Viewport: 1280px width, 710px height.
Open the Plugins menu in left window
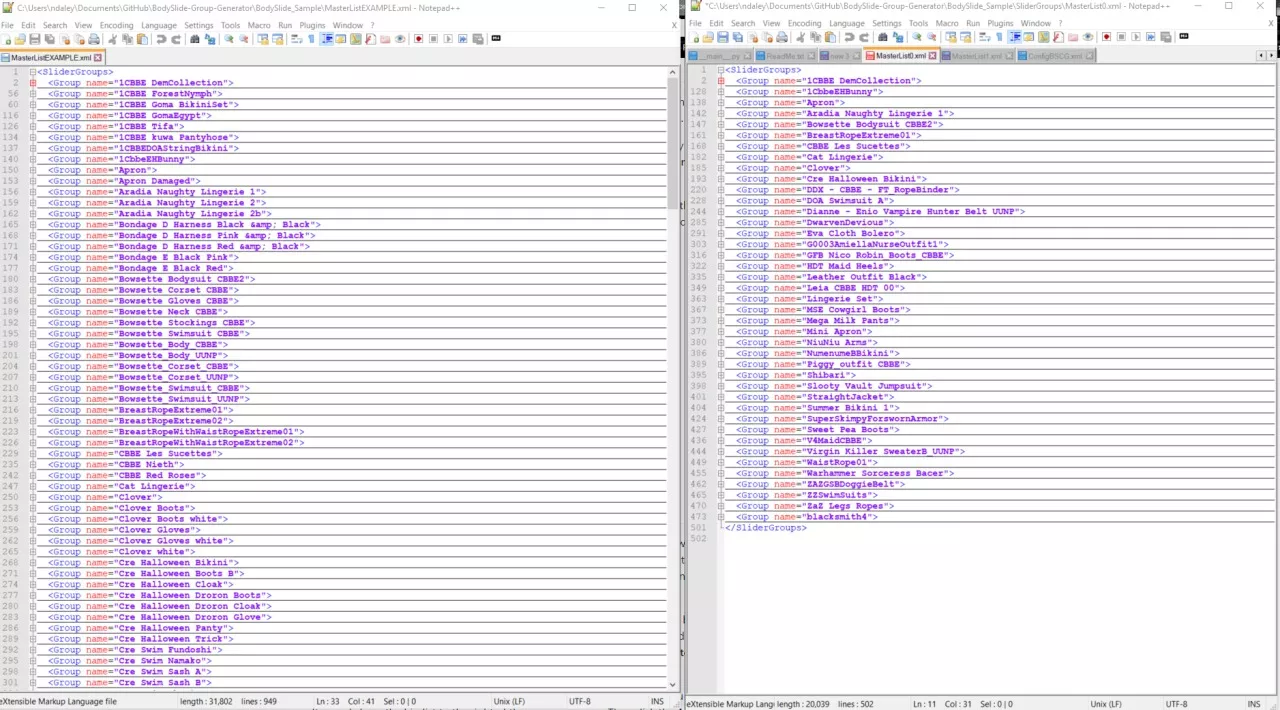[312, 25]
